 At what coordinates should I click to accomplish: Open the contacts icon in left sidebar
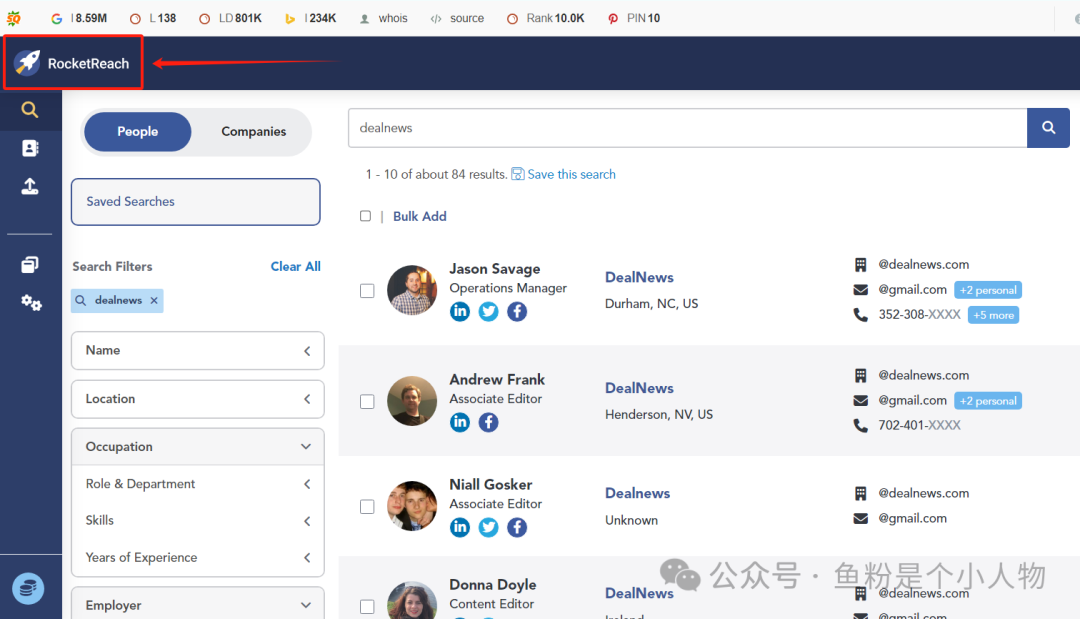[x=30, y=148]
